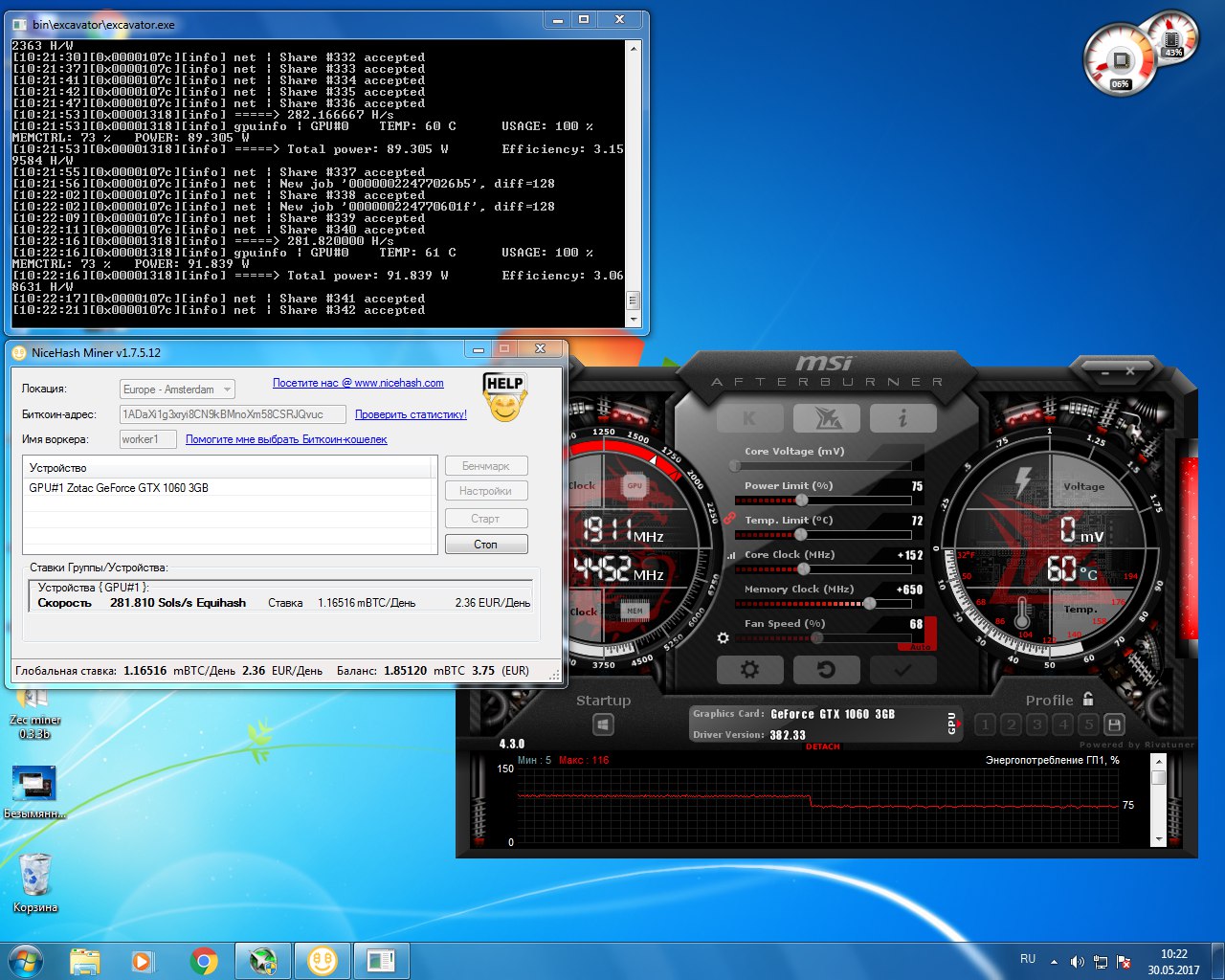
Task: Switch to MSI Afterburner taskbar button
Action: point(263,961)
